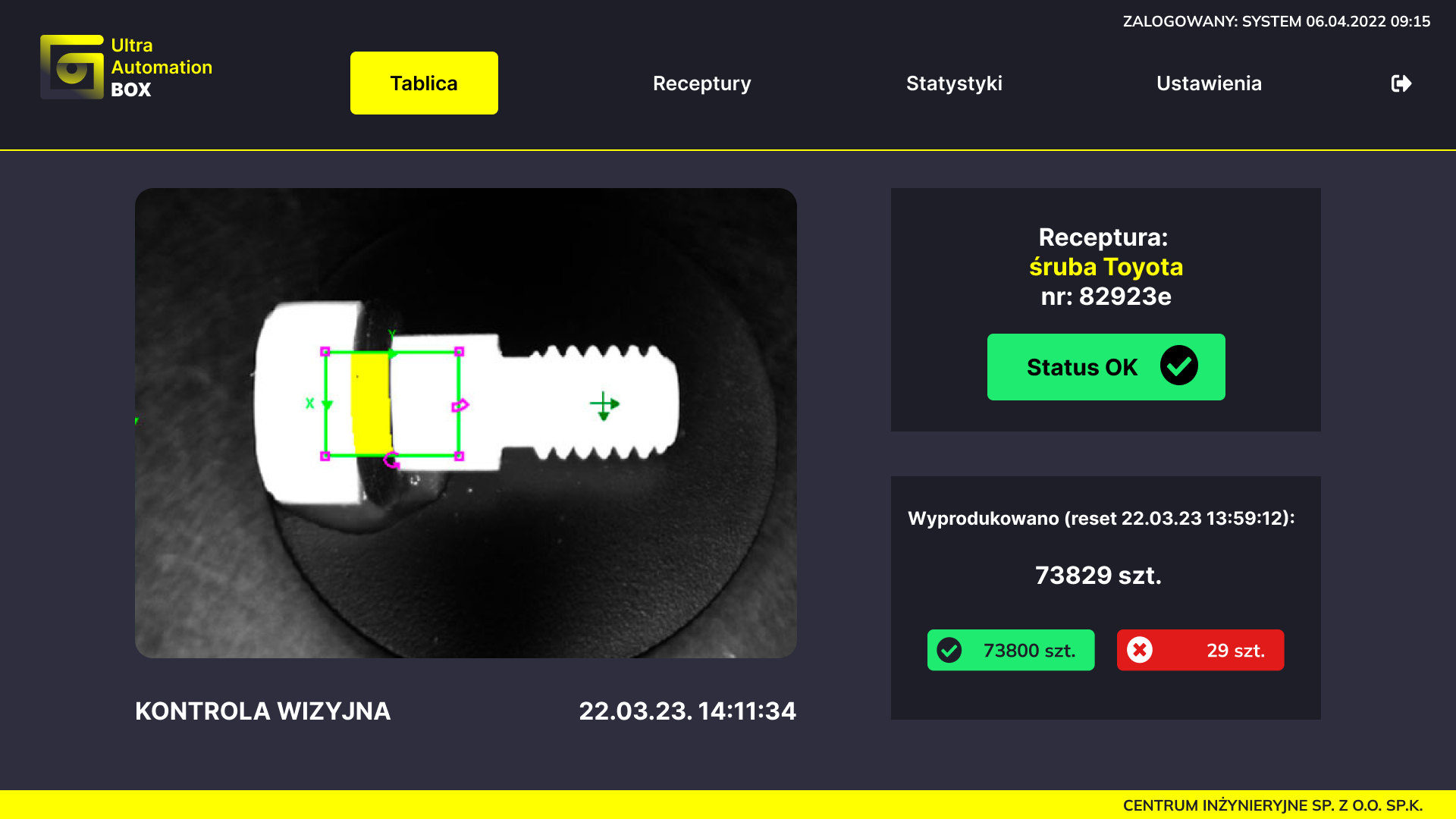This screenshot has height=819, width=1456.
Task: Click the Wyprodukowano reset timestamp text
Action: point(1101,518)
